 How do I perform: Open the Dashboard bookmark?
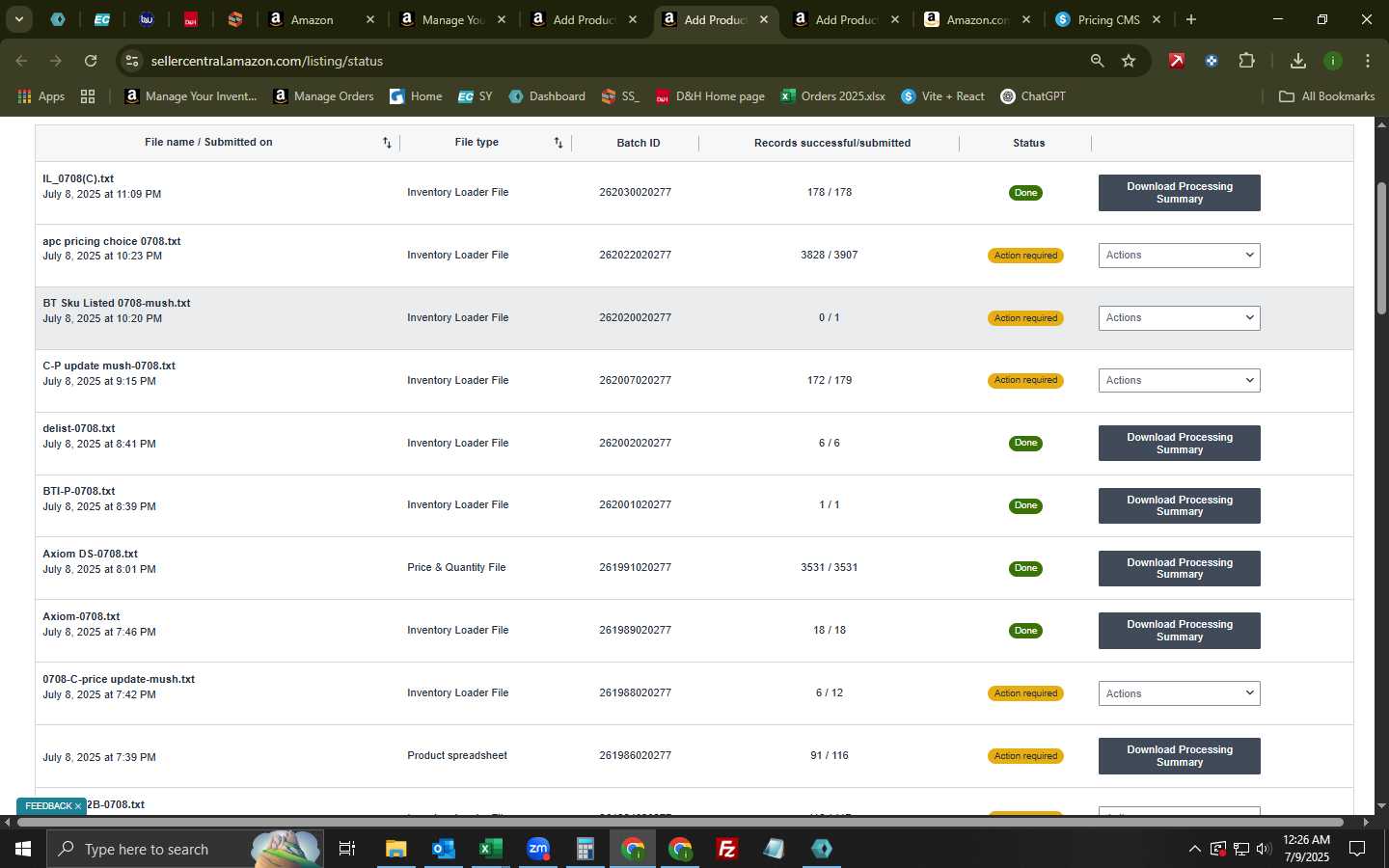[547, 96]
